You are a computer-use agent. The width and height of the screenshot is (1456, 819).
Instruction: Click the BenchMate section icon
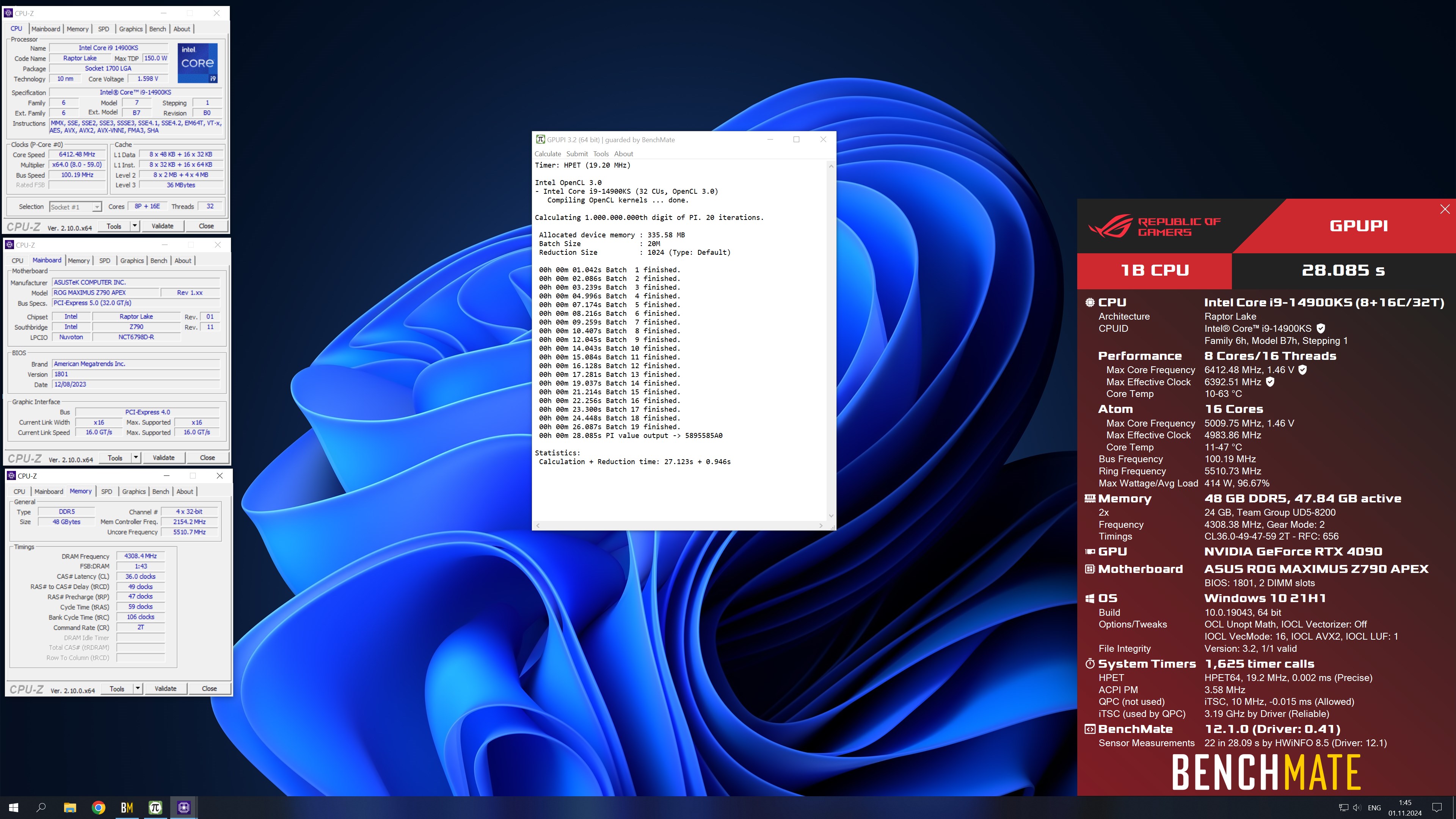tap(1090, 729)
